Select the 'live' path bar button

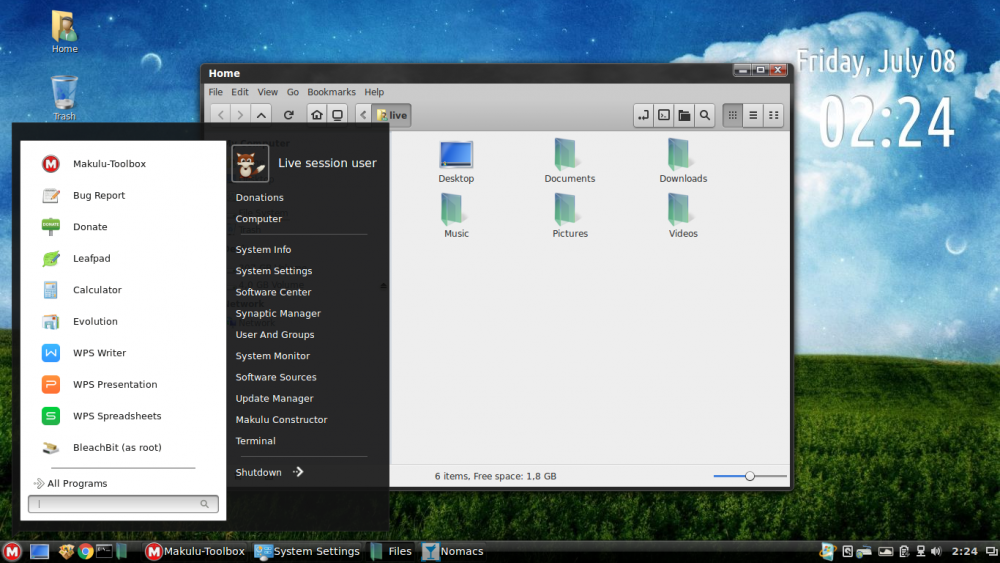tap(392, 115)
